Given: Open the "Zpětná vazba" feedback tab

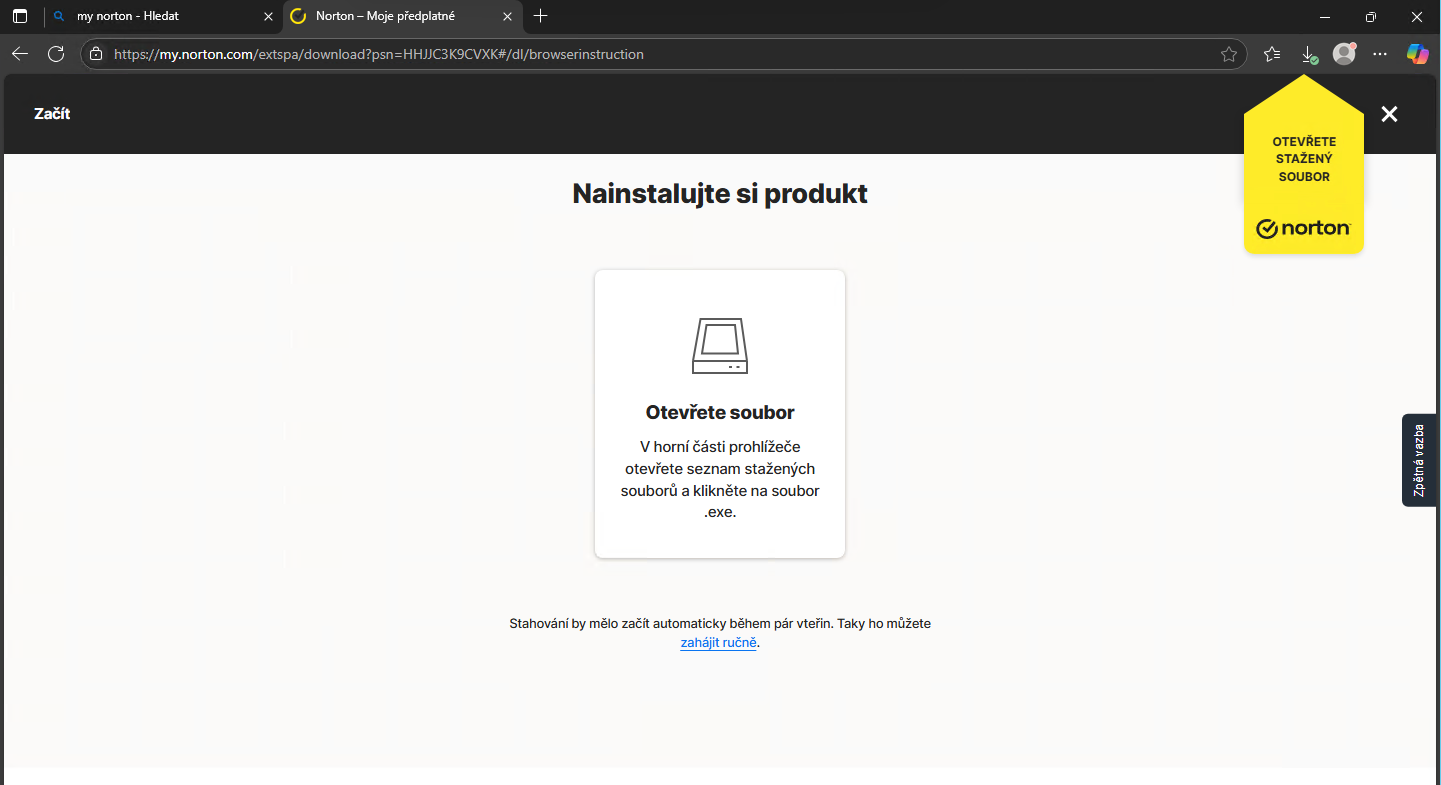Looking at the screenshot, I should tap(1419, 460).
